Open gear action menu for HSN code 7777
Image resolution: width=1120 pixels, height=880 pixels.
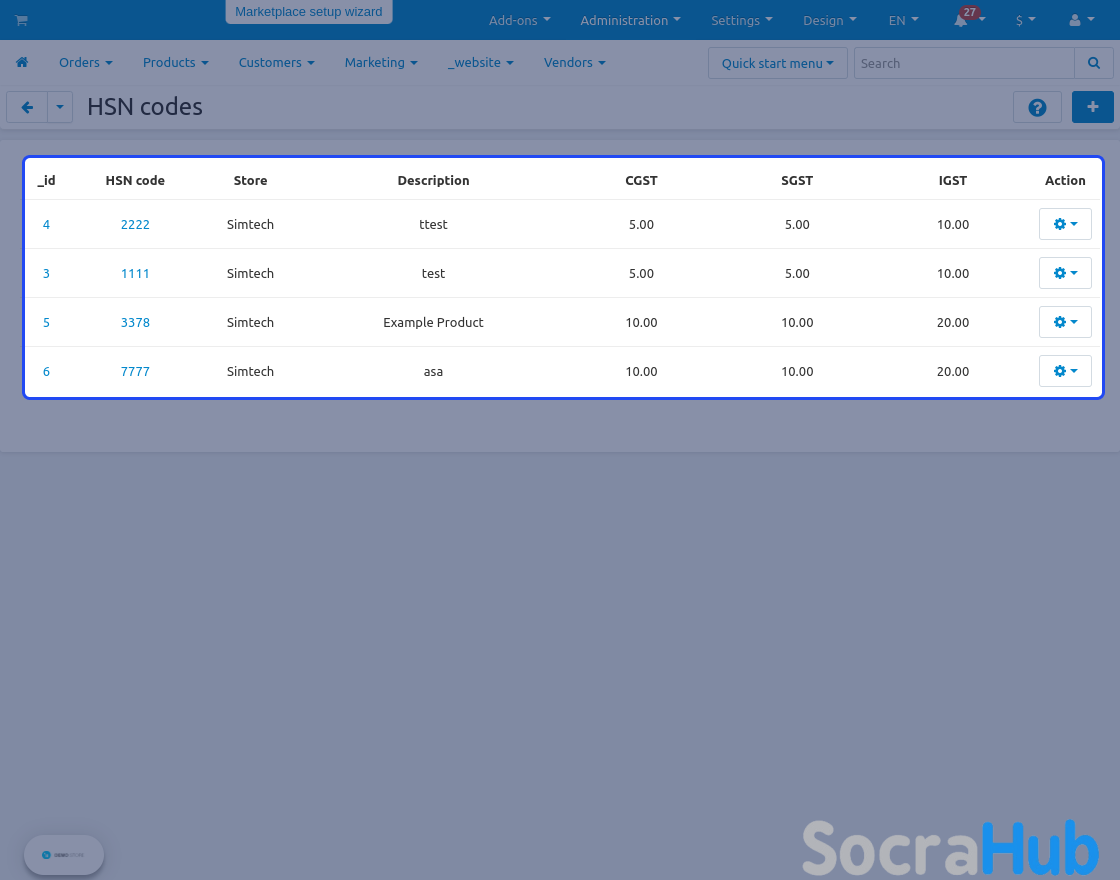1065,371
